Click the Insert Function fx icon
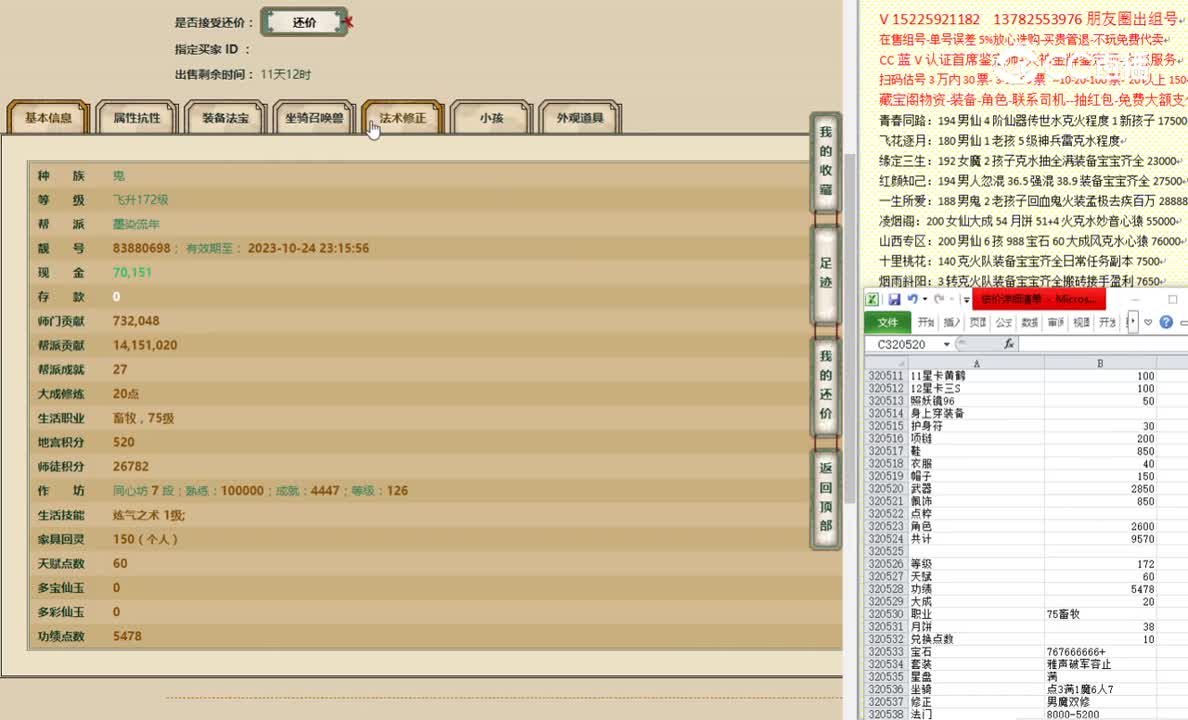 (x=1009, y=343)
